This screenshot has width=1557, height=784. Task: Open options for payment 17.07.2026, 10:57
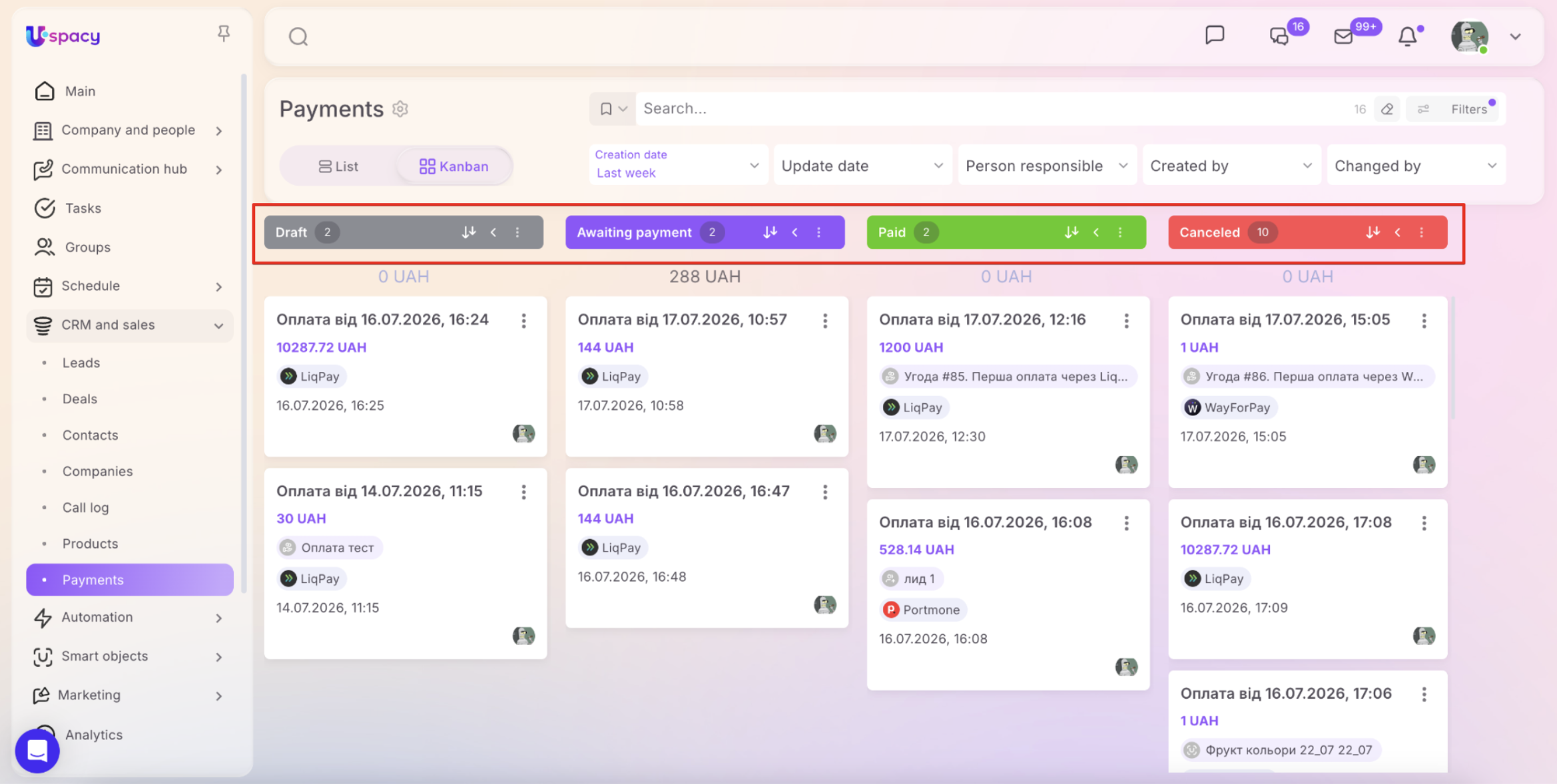[825, 321]
